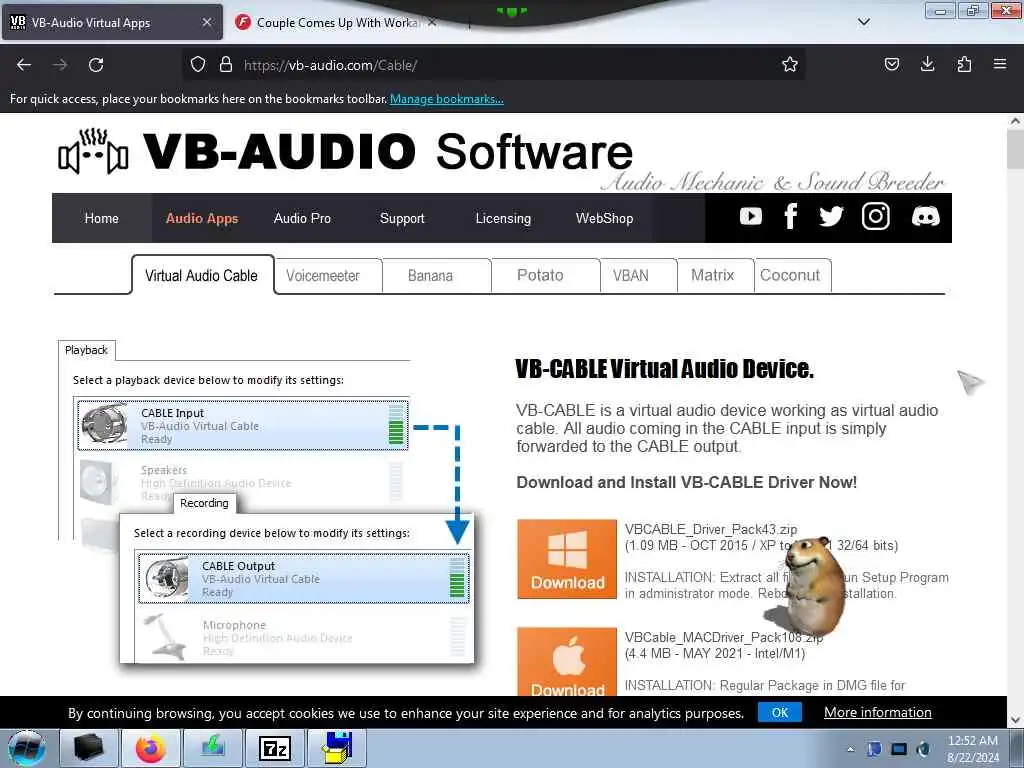The width and height of the screenshot is (1024, 768).
Task: Open the Downloads arrow icon
Action: 927,64
